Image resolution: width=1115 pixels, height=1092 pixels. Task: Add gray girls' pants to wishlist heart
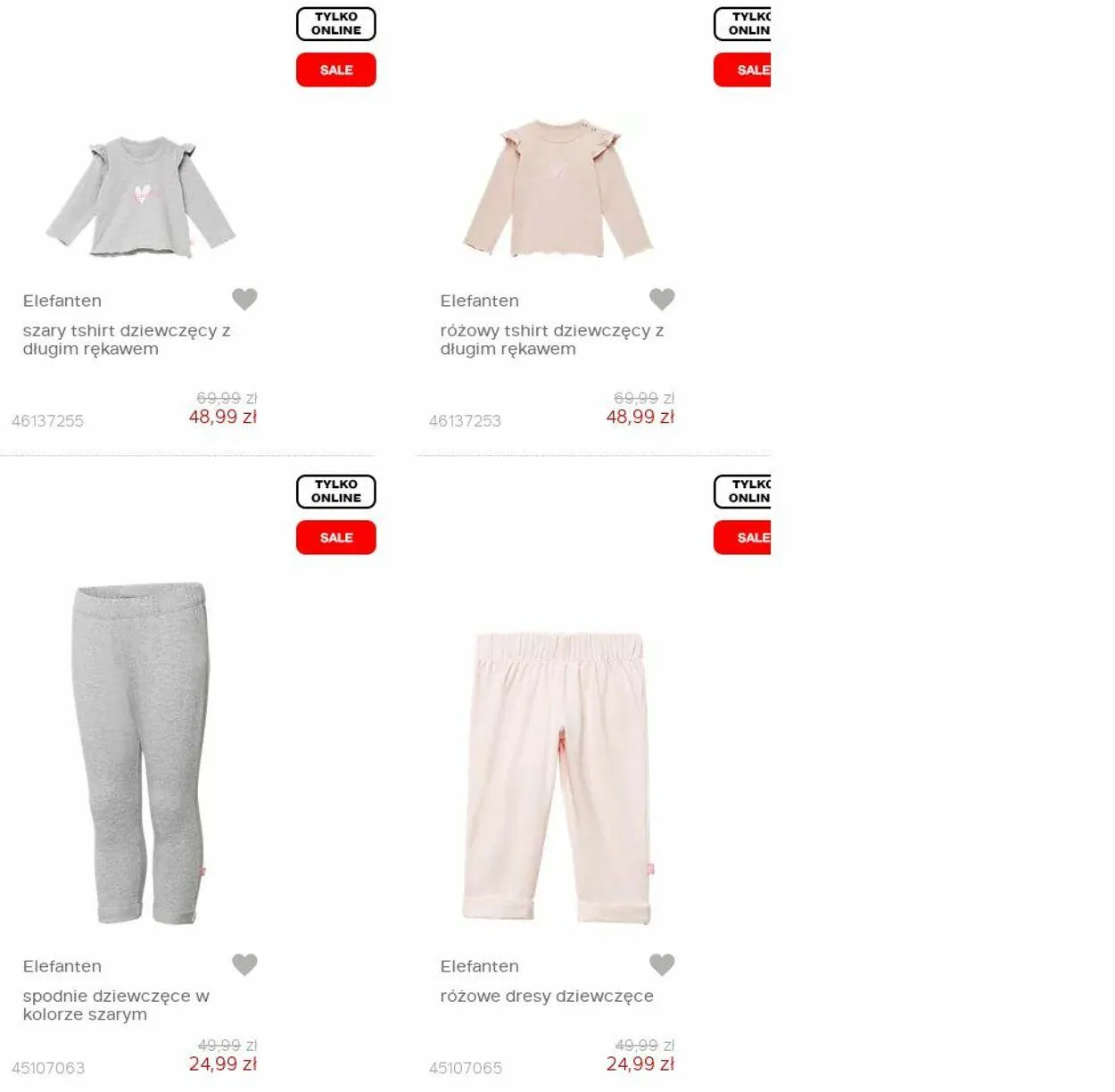[x=244, y=964]
